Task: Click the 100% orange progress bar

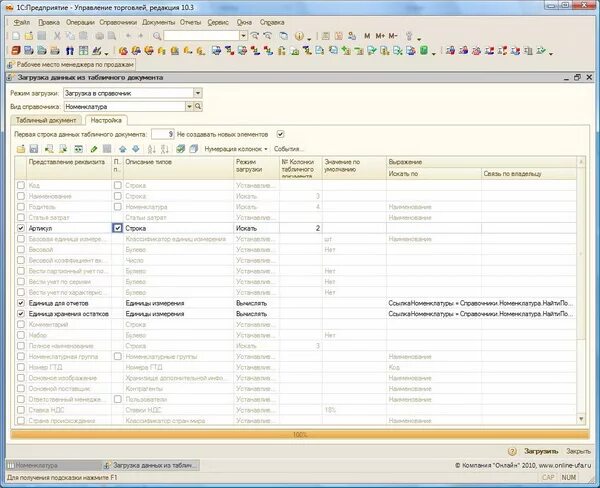Action: pyautogui.click(x=300, y=434)
